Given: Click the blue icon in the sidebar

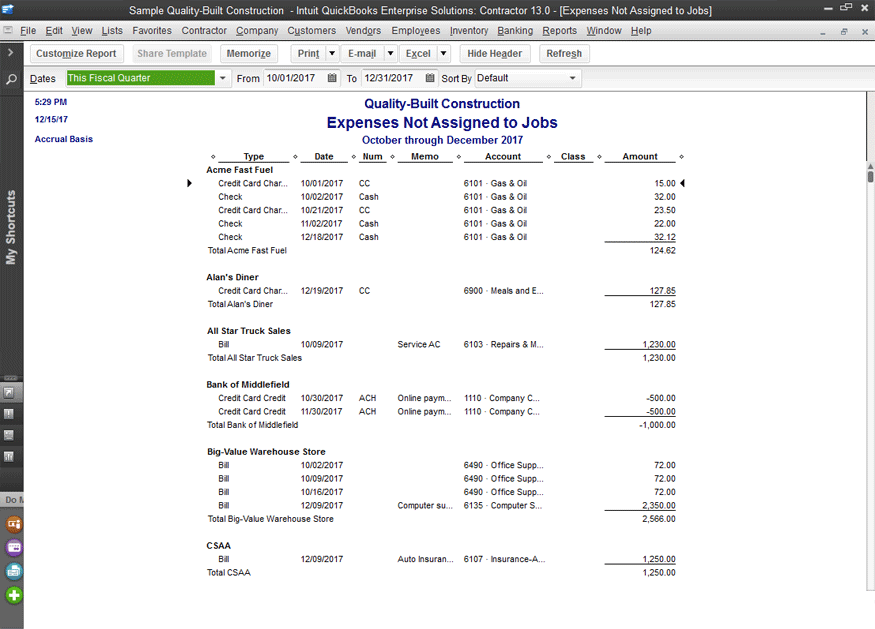Looking at the screenshot, I should (14, 571).
